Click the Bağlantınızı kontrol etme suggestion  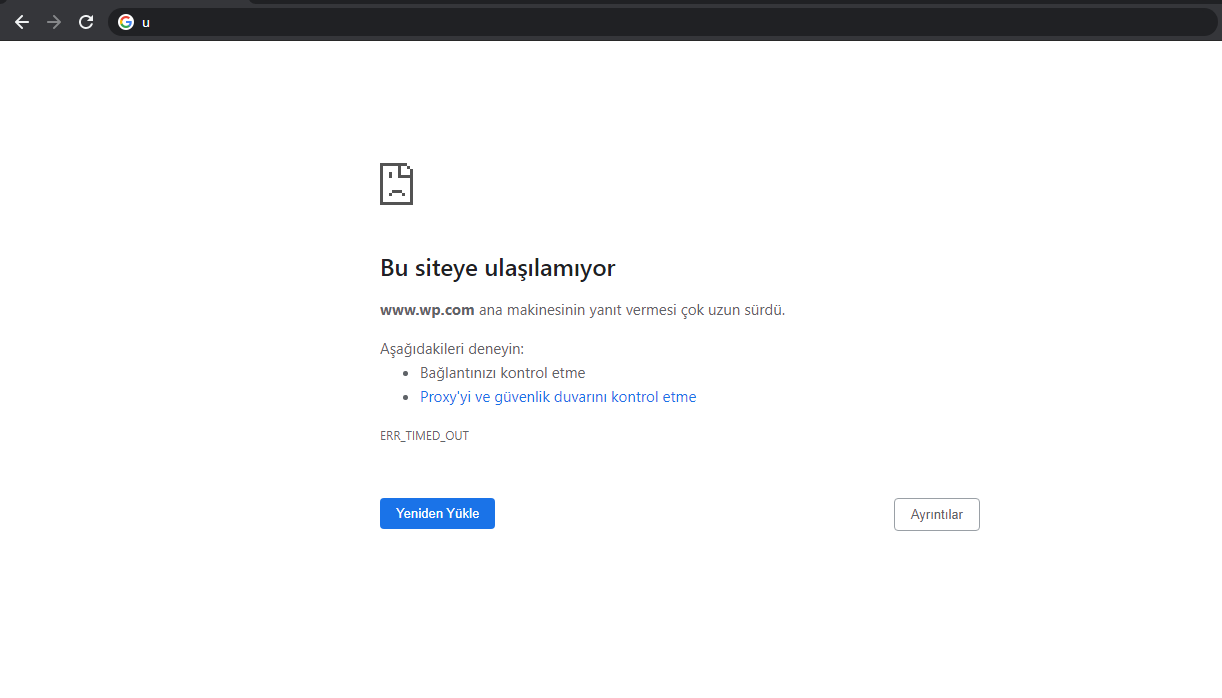coord(502,373)
